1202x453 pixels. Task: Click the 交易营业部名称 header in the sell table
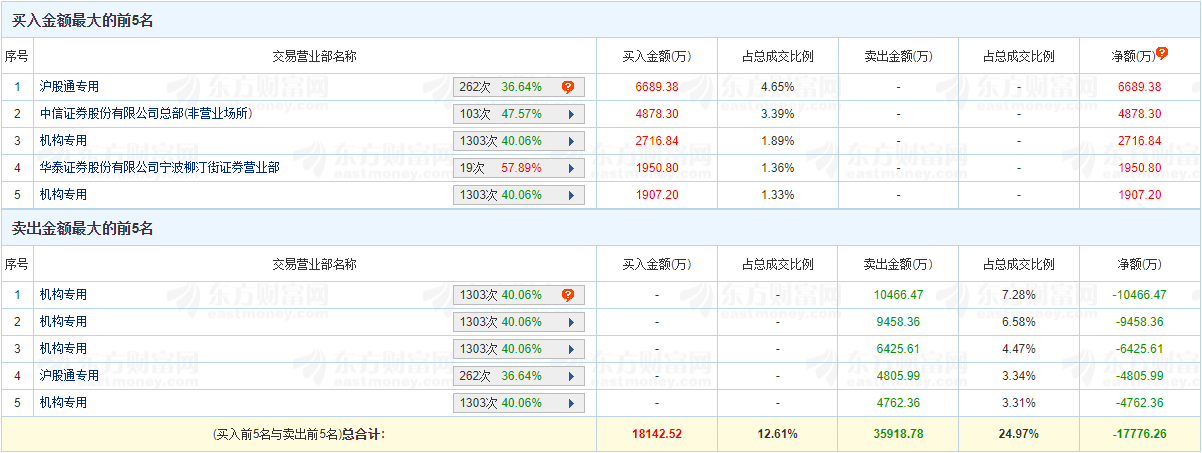point(314,265)
